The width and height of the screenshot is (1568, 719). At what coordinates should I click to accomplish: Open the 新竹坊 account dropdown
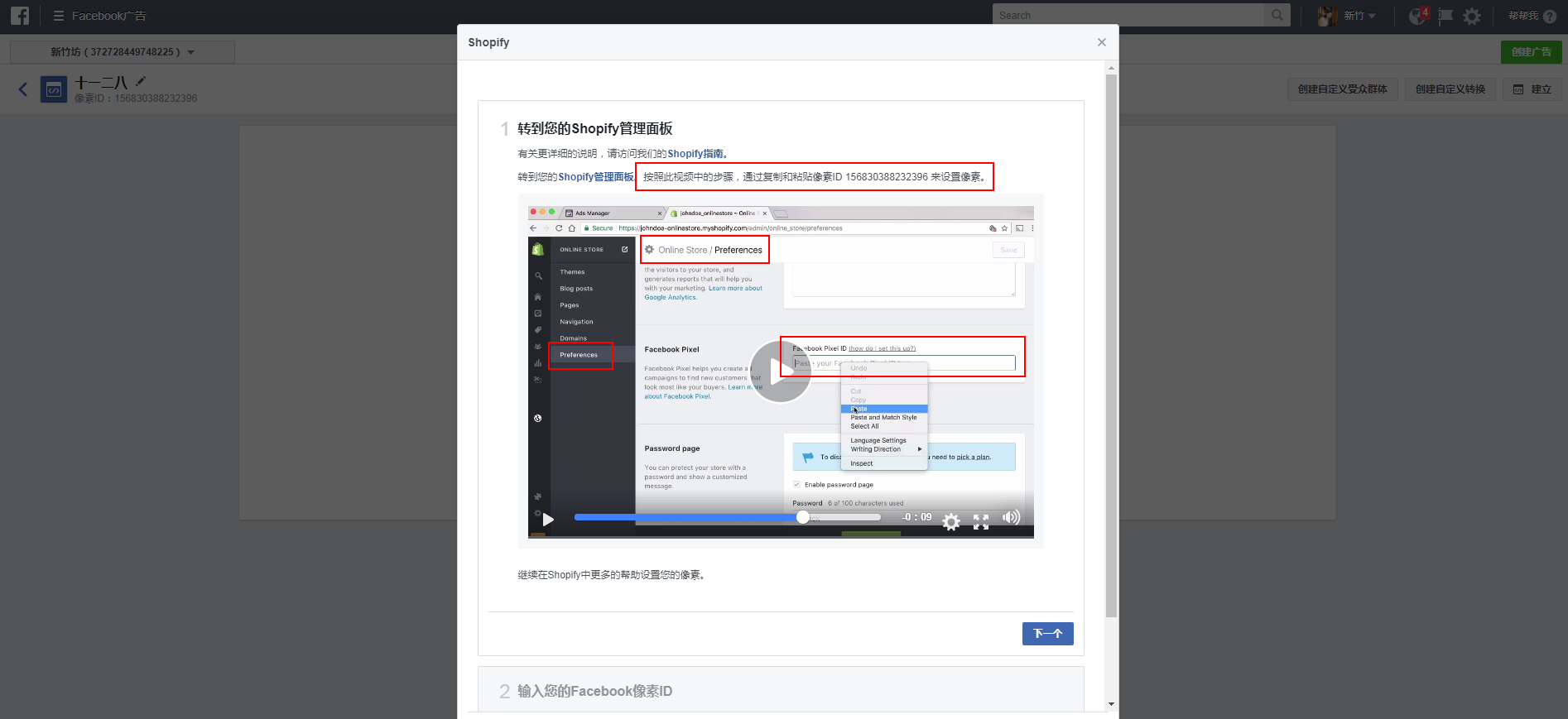click(x=123, y=52)
